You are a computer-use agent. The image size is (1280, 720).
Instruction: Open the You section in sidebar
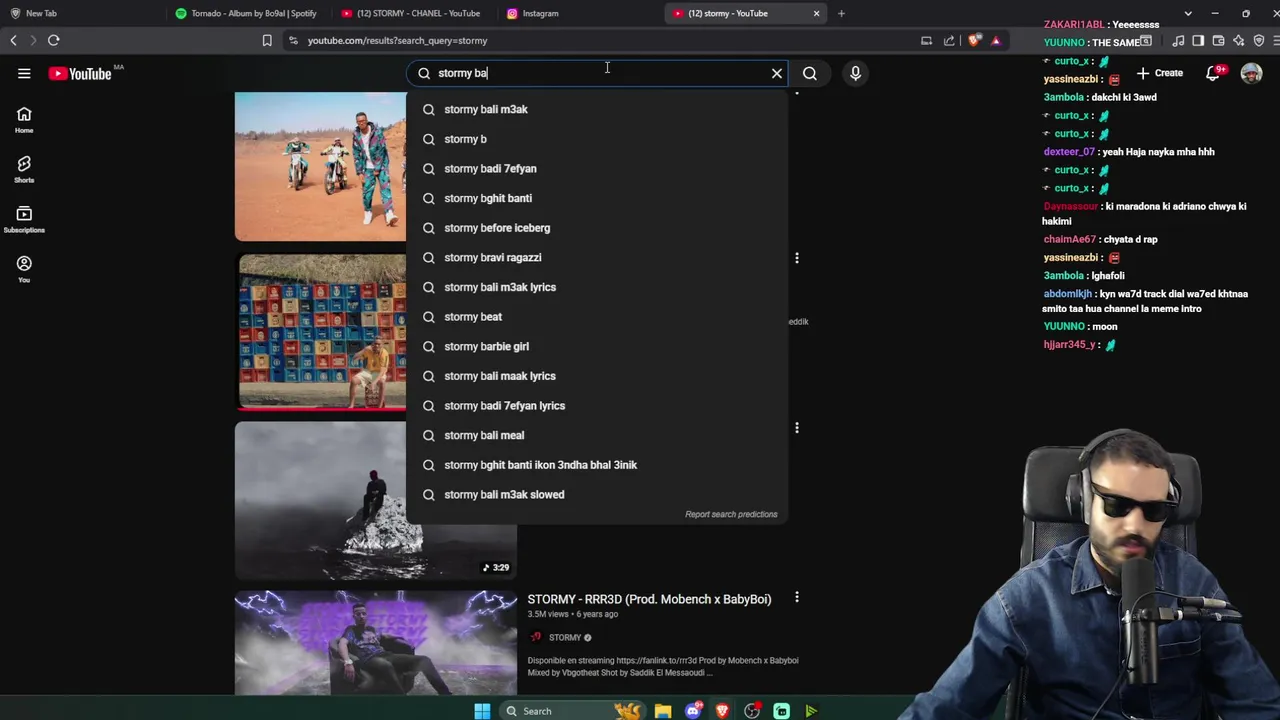[x=24, y=269]
